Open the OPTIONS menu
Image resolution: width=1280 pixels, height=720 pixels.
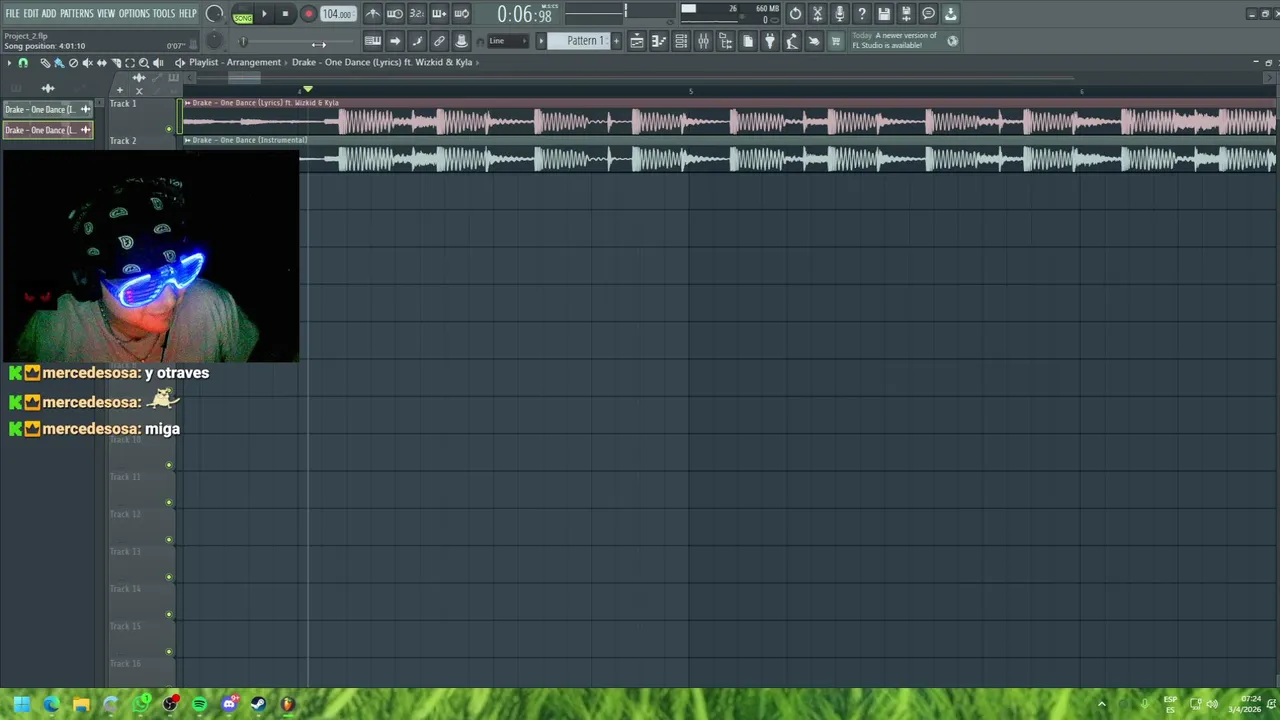coord(134,13)
